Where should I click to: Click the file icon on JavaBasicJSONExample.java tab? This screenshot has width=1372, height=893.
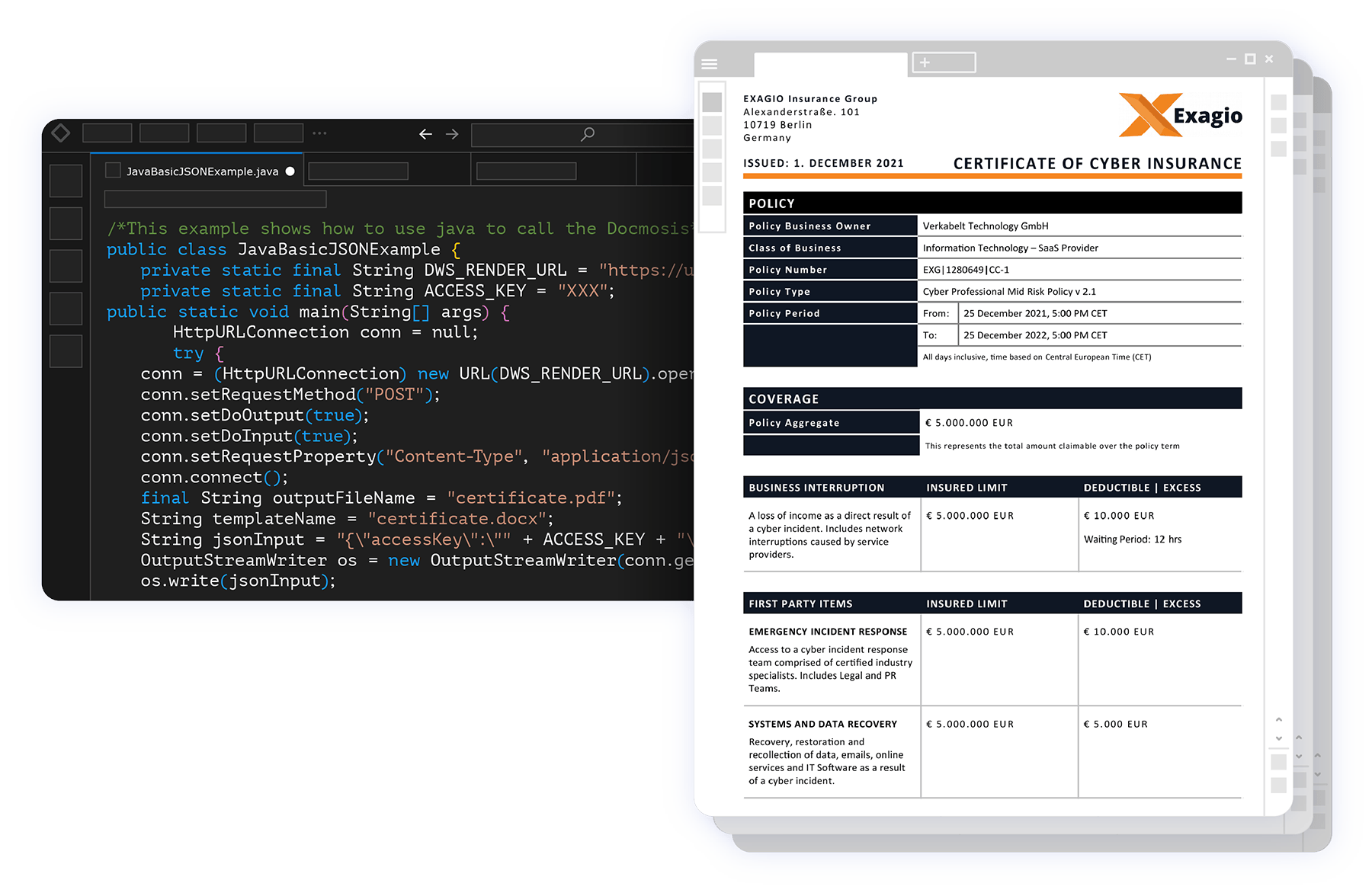(113, 171)
